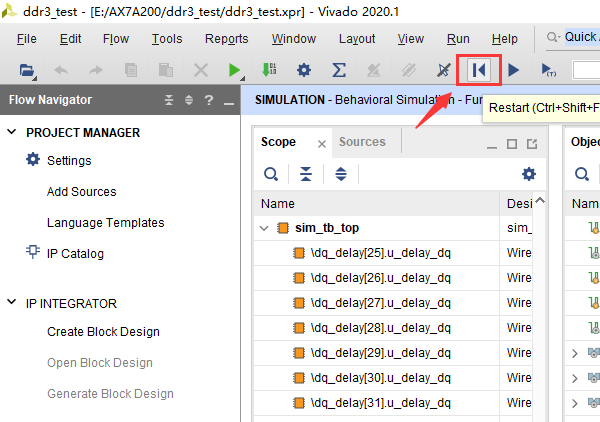Expand all scopes in Scope panel

pos(341,174)
